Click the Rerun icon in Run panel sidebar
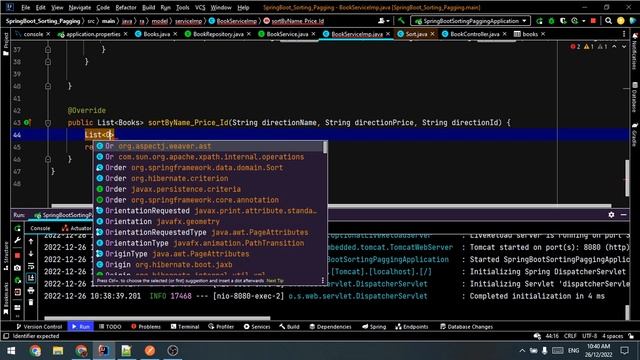The width and height of the screenshot is (640, 360). click(x=18, y=228)
